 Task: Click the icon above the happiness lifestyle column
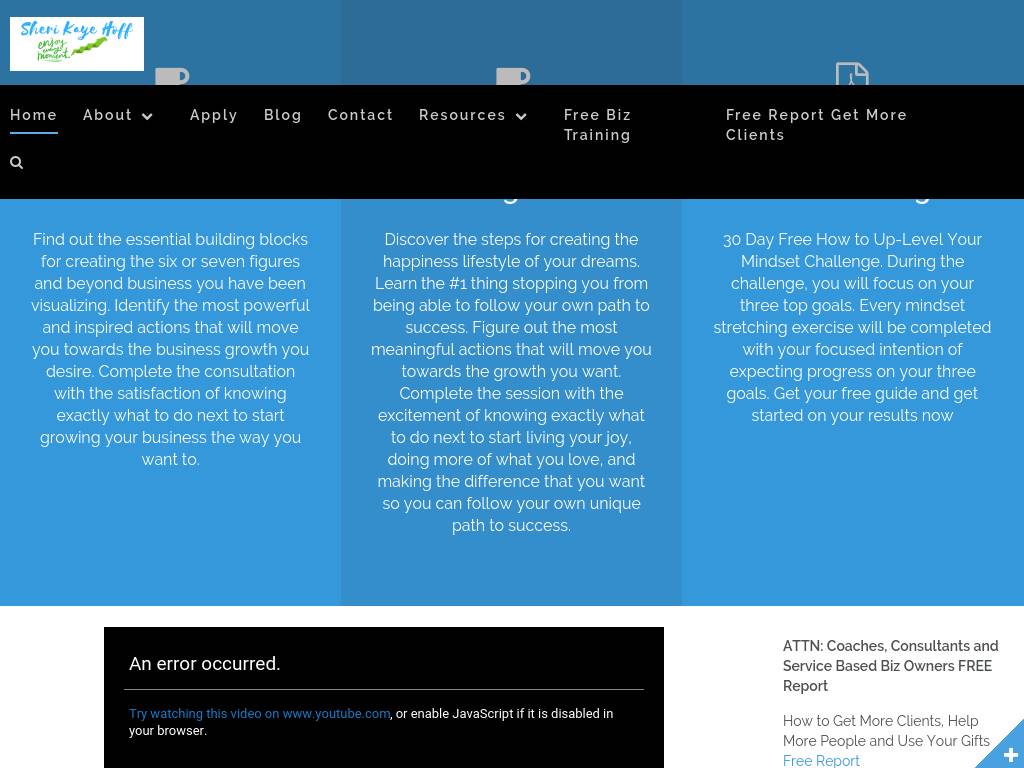coord(513,77)
